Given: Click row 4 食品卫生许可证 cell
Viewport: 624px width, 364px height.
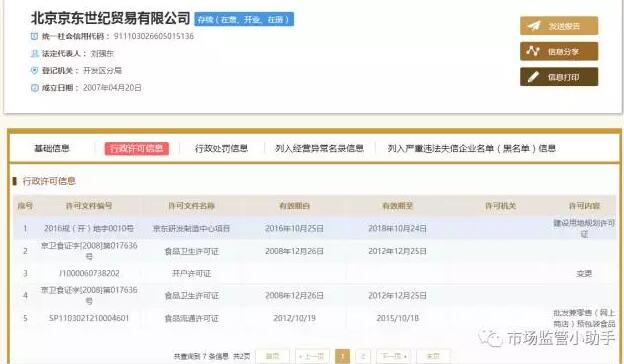Looking at the screenshot, I should point(191,296).
